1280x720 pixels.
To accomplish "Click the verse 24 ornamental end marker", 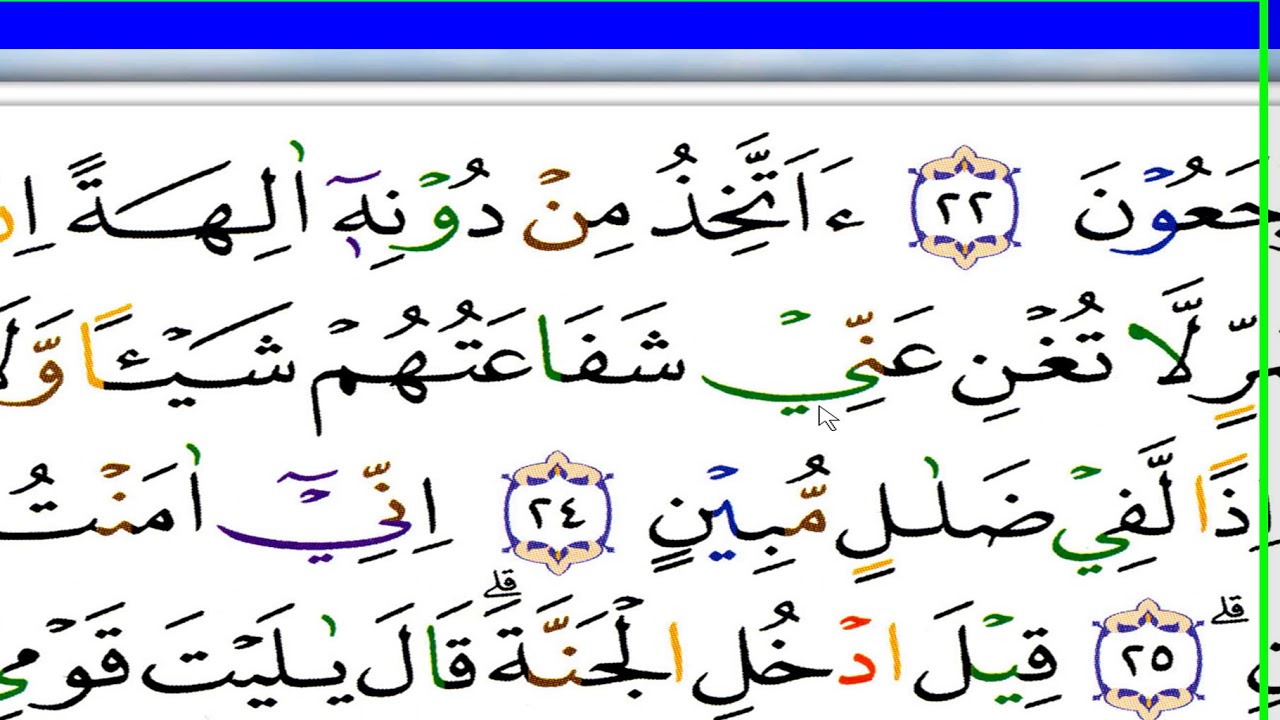I will point(557,513).
